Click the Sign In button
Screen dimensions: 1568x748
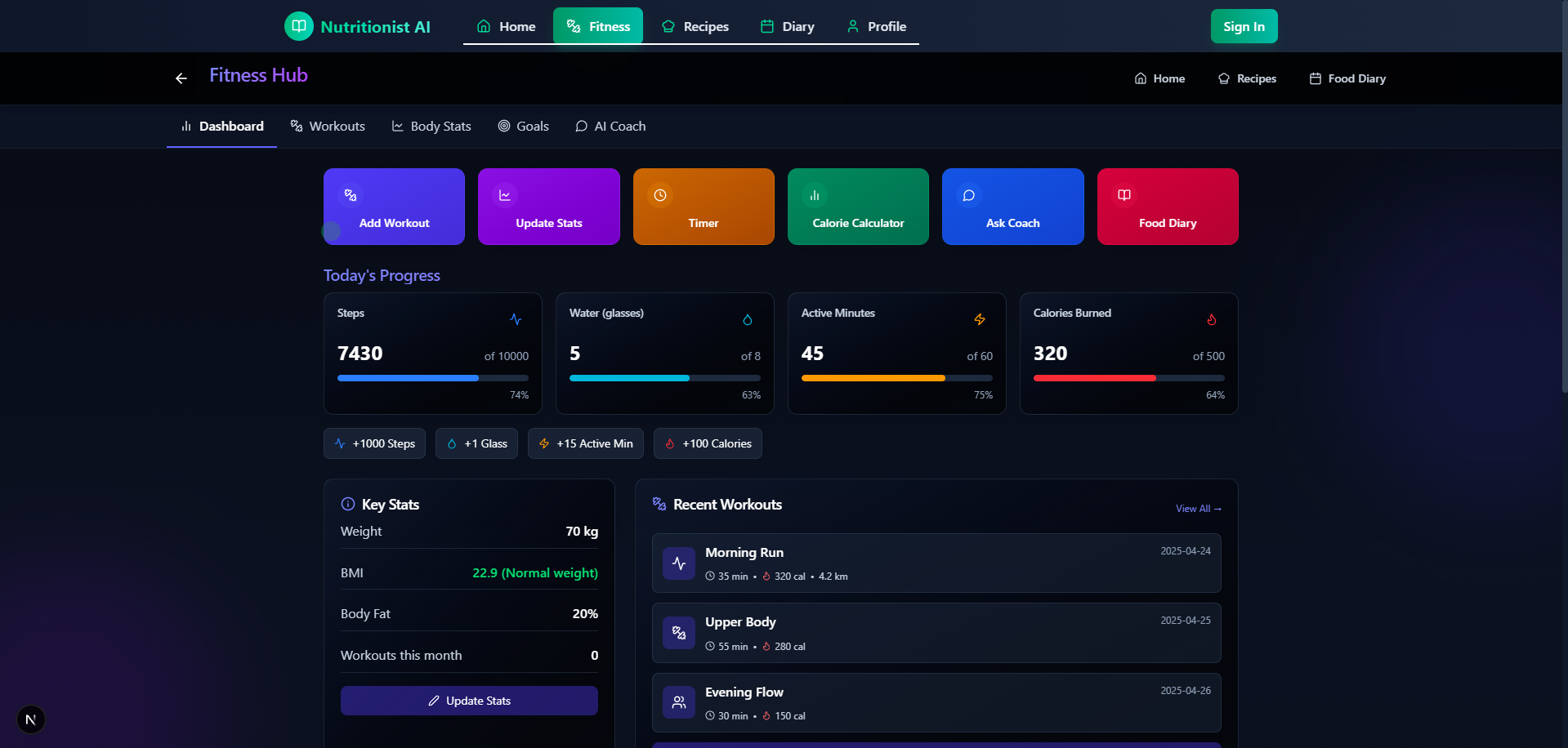pos(1244,26)
